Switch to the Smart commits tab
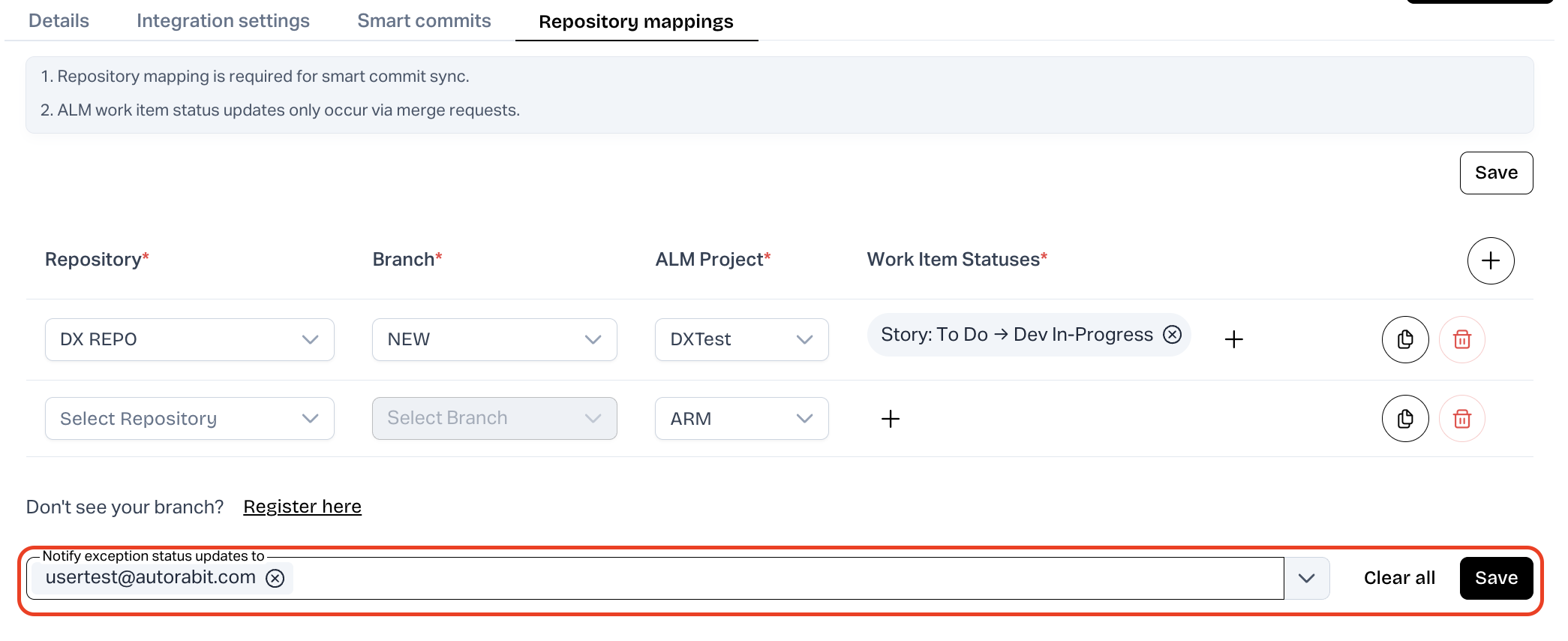The image size is (1568, 641). (x=424, y=21)
